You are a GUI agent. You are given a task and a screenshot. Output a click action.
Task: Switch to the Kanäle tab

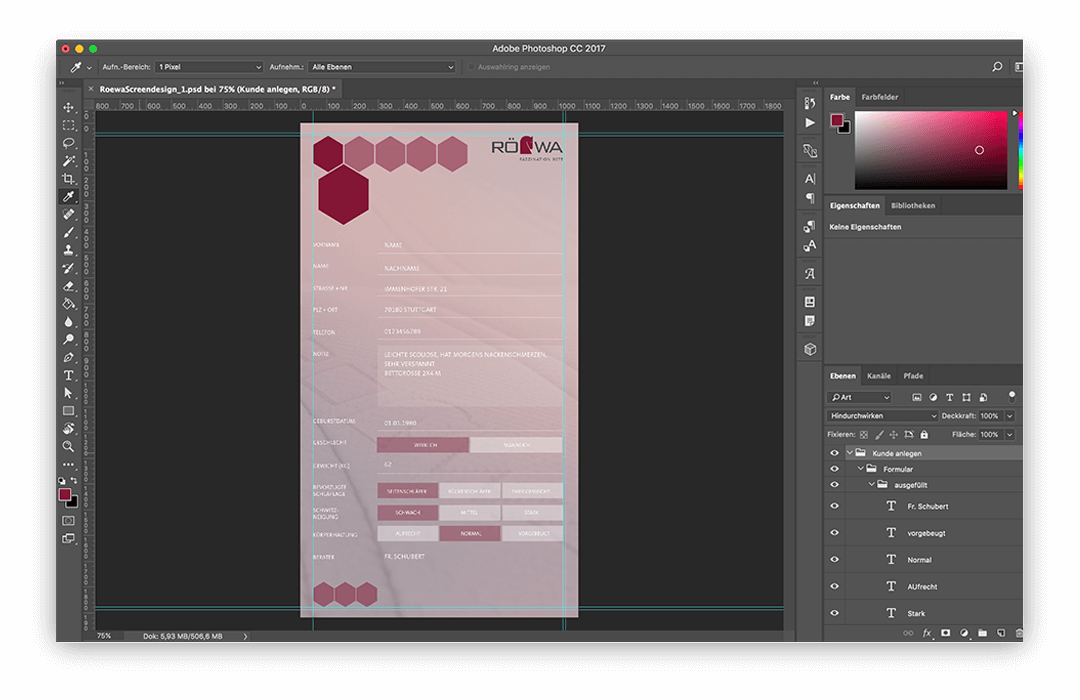pyautogui.click(x=878, y=376)
